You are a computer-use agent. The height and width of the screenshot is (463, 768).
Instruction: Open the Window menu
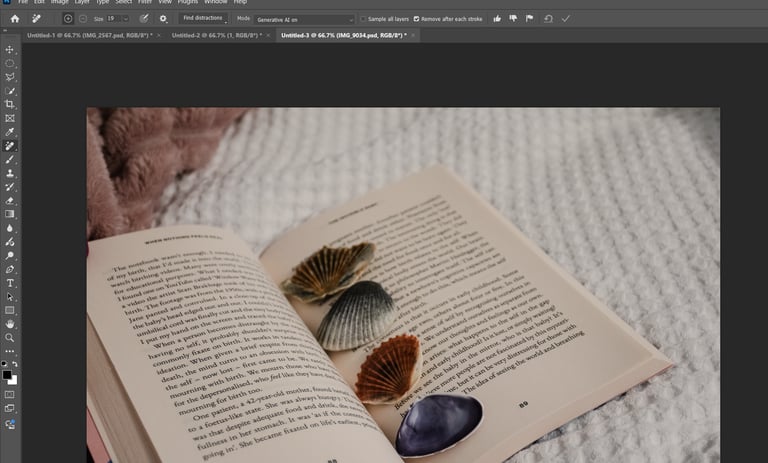click(216, 2)
